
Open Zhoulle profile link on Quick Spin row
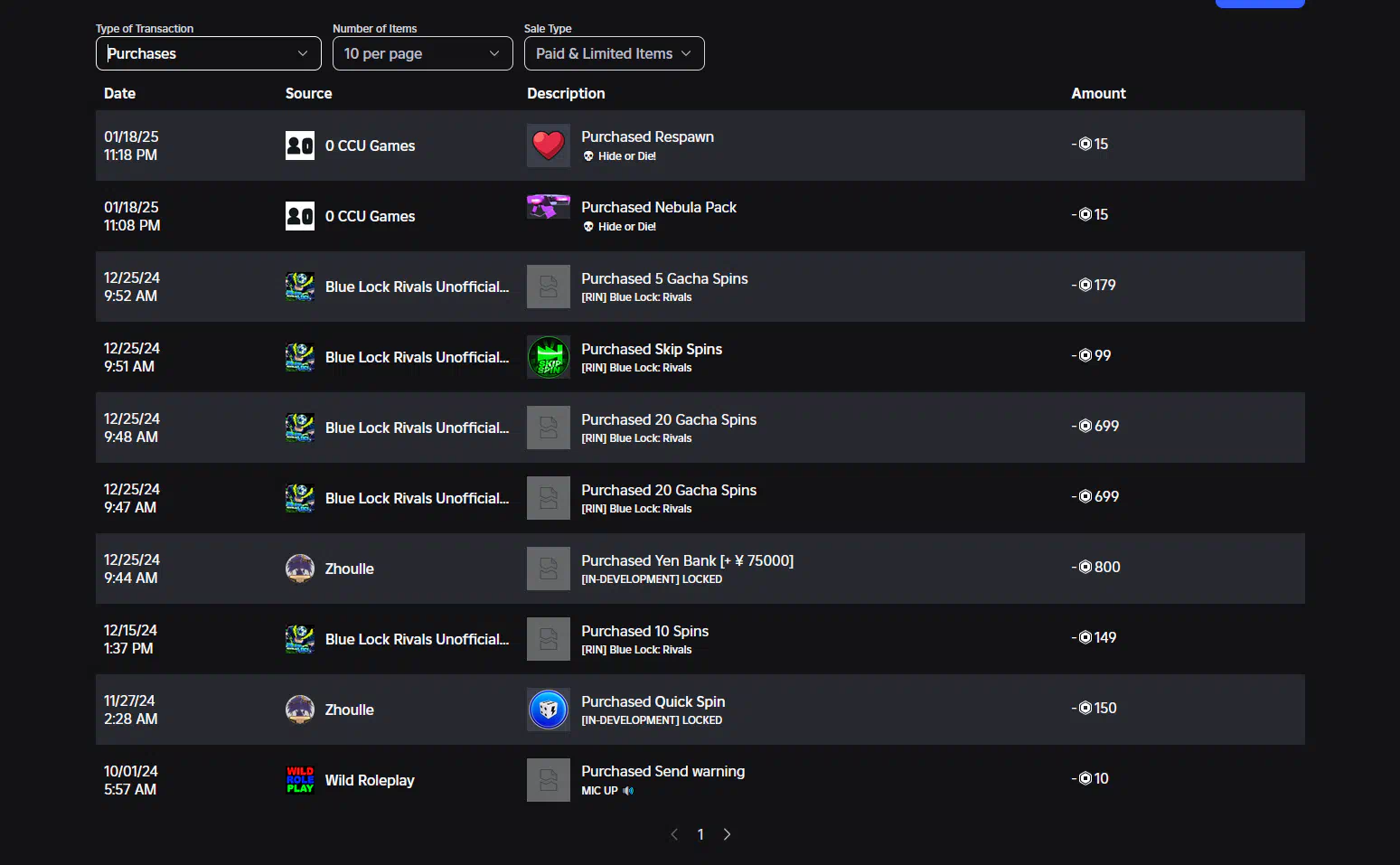pos(349,710)
